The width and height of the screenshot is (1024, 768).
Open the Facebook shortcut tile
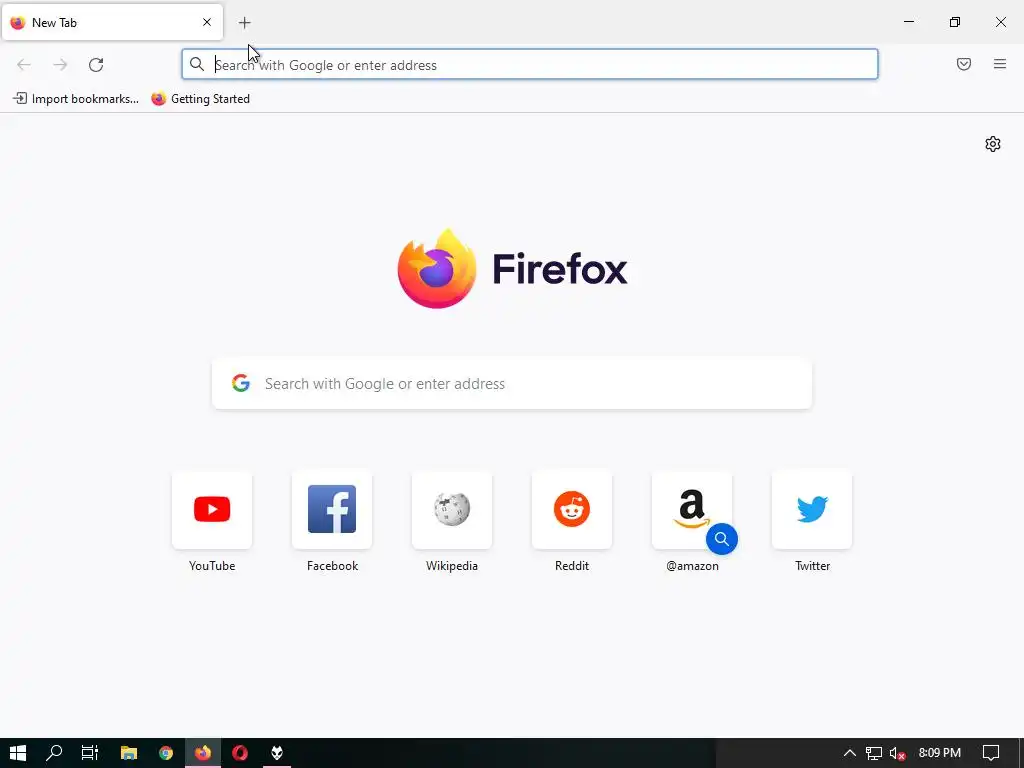tap(332, 522)
